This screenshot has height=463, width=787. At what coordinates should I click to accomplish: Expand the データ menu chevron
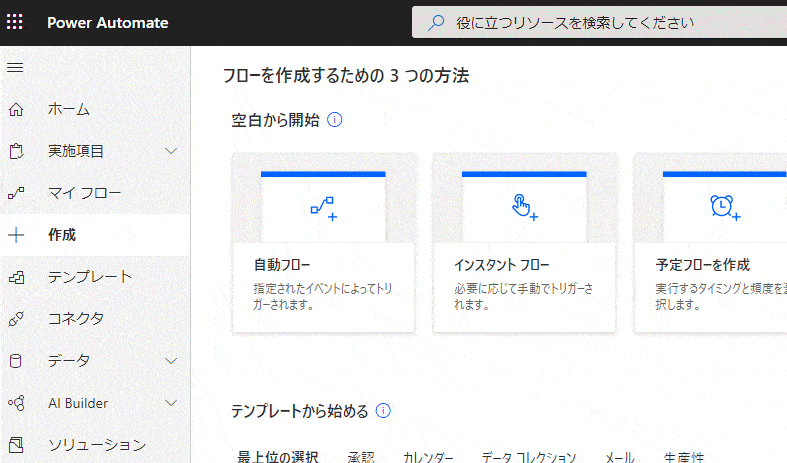click(x=171, y=361)
